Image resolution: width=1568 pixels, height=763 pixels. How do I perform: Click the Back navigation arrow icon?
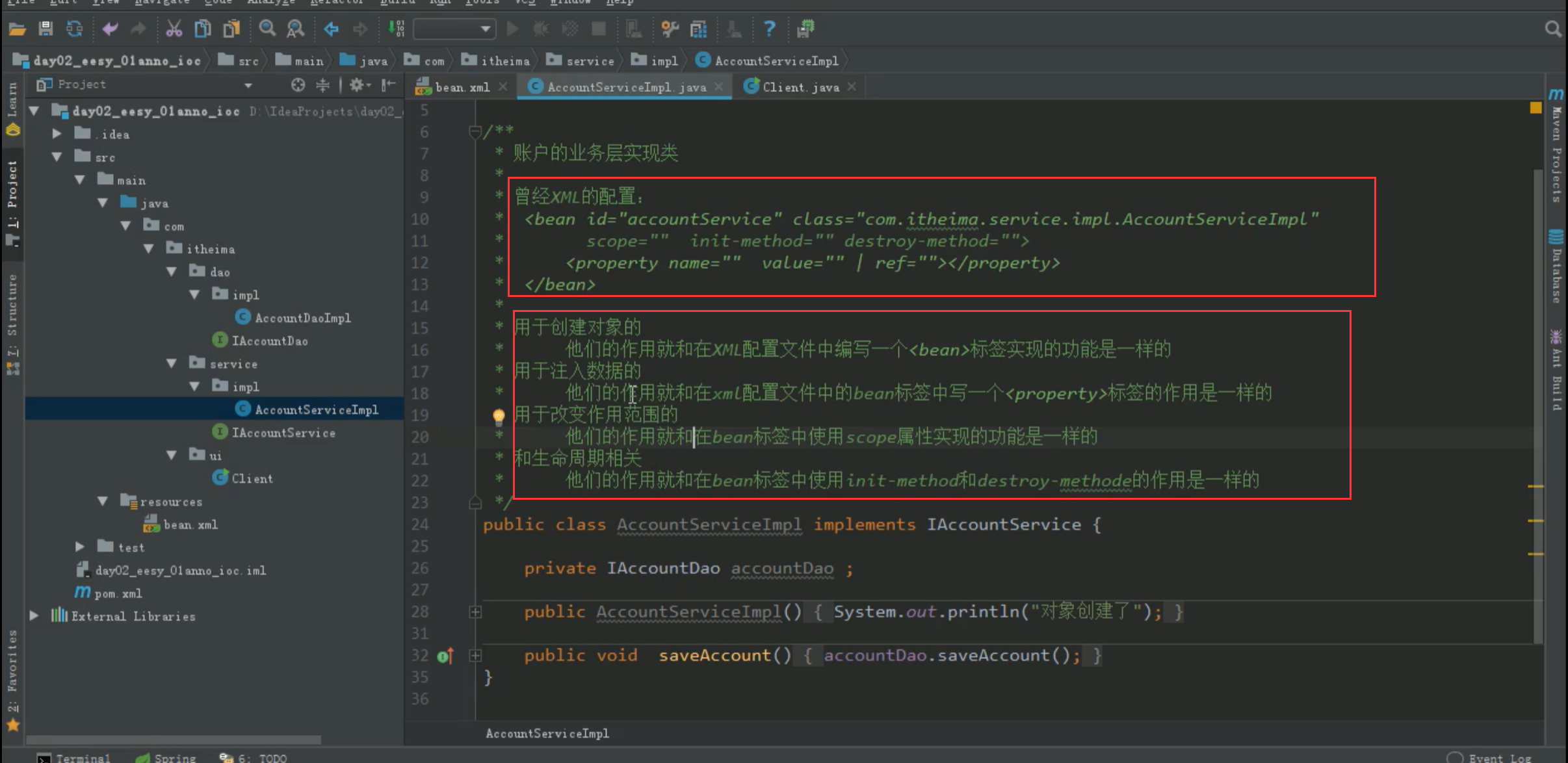[x=332, y=29]
